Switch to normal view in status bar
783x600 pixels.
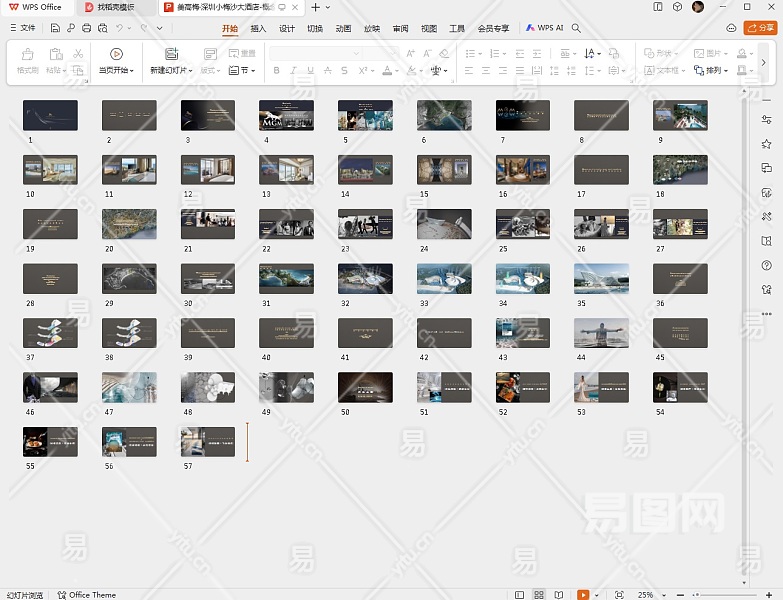click(x=520, y=595)
